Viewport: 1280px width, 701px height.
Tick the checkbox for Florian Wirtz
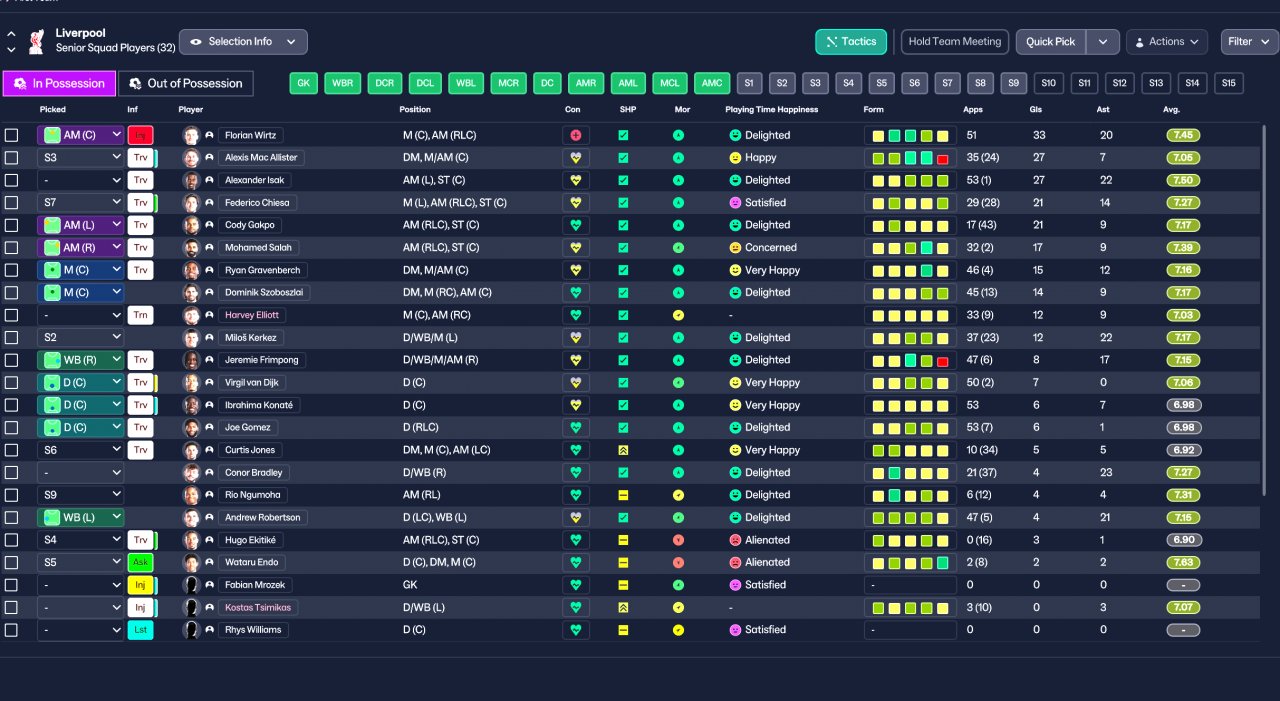[x=11, y=135]
